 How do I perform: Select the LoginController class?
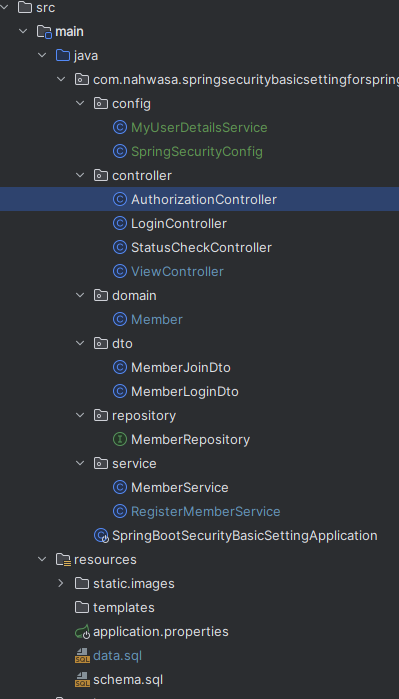(x=179, y=223)
